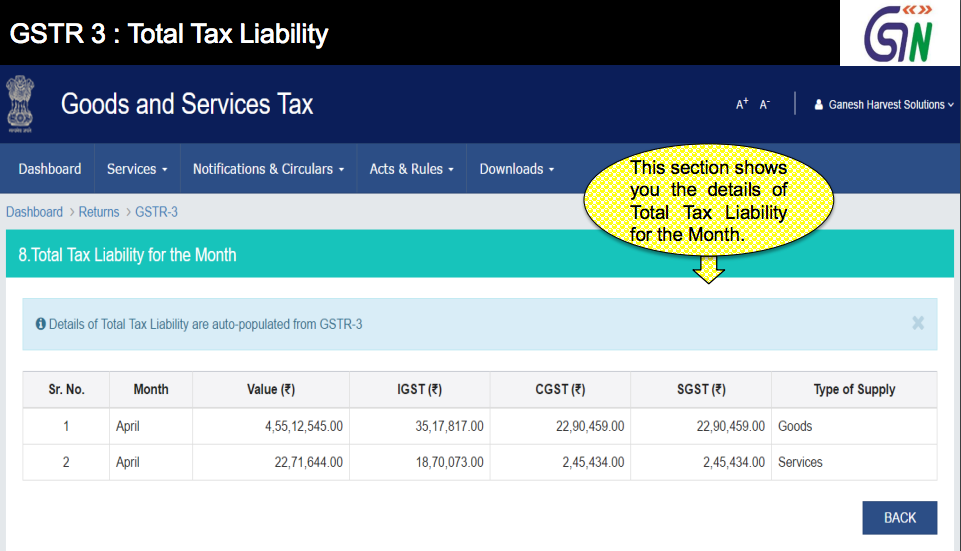Click the GSTN logo
Screen dimensions: 961x551
pos(898,33)
